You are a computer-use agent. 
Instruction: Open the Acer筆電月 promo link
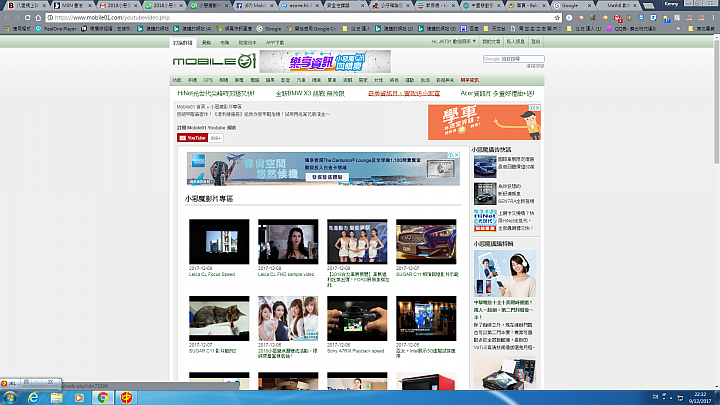point(497,93)
